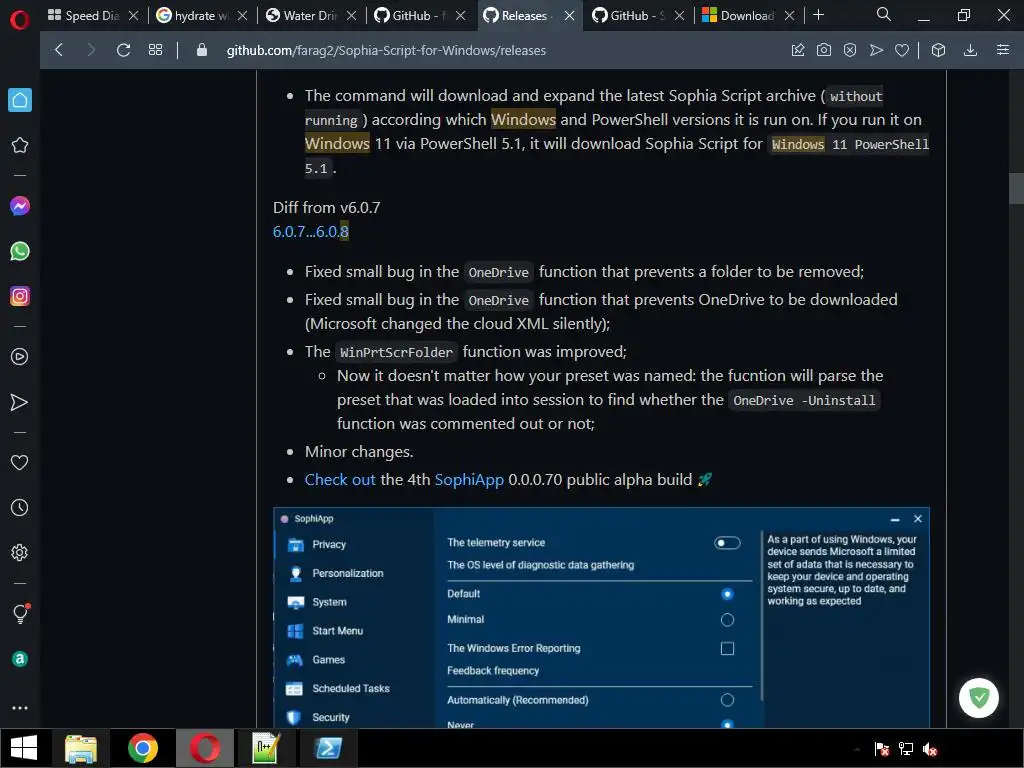Image resolution: width=1024 pixels, height=768 pixels.
Task: Select the Default radio option
Action: click(x=727, y=594)
